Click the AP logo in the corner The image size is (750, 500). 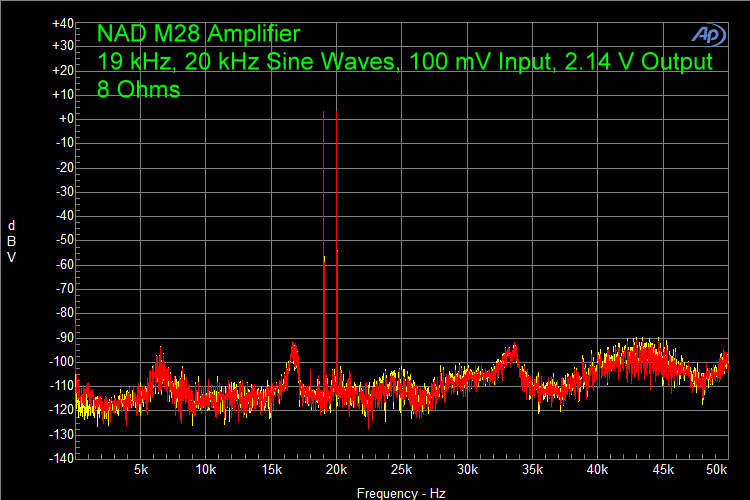[x=708, y=35]
